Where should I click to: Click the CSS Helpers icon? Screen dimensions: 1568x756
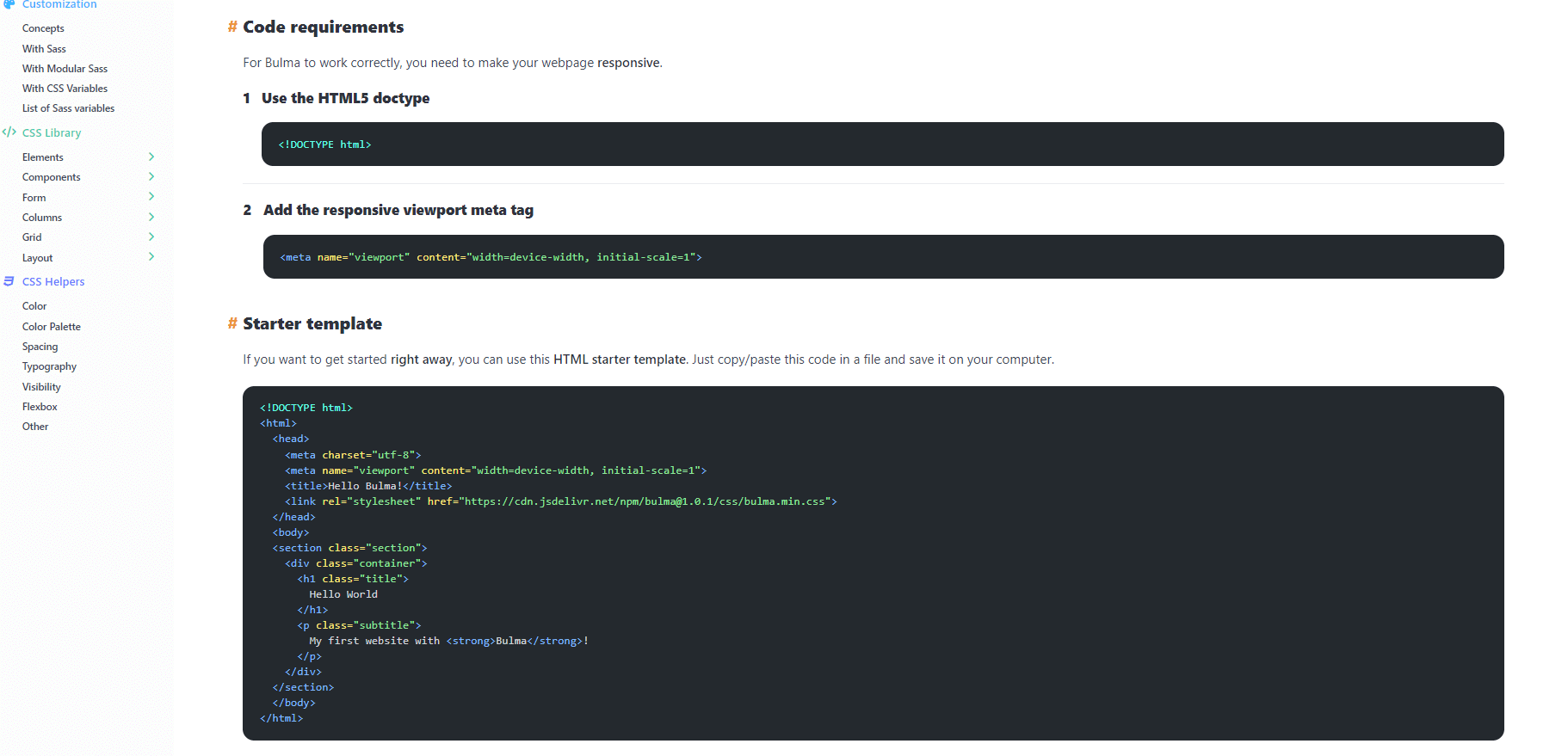(x=9, y=281)
